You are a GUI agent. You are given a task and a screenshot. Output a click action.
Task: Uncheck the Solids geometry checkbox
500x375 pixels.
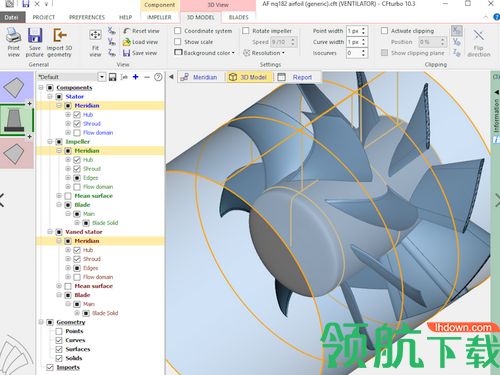59,358
